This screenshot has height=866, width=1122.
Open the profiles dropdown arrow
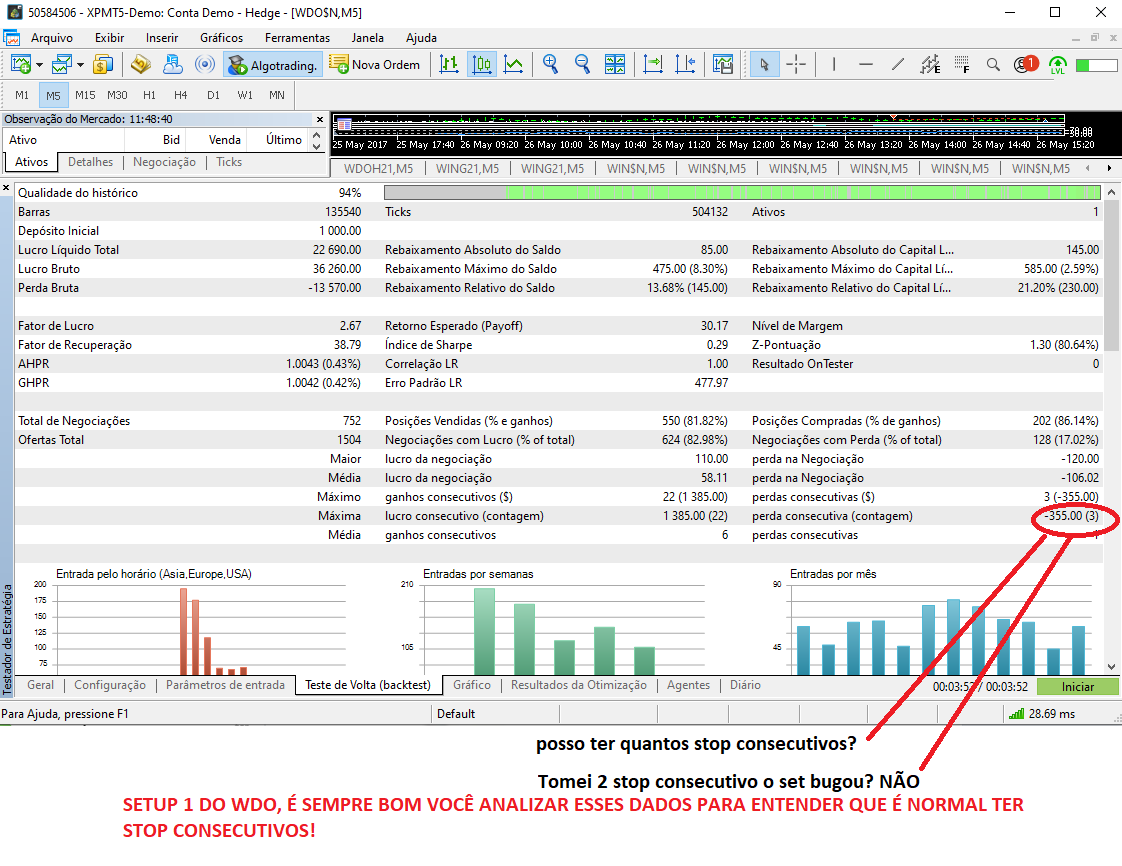click(x=81, y=65)
